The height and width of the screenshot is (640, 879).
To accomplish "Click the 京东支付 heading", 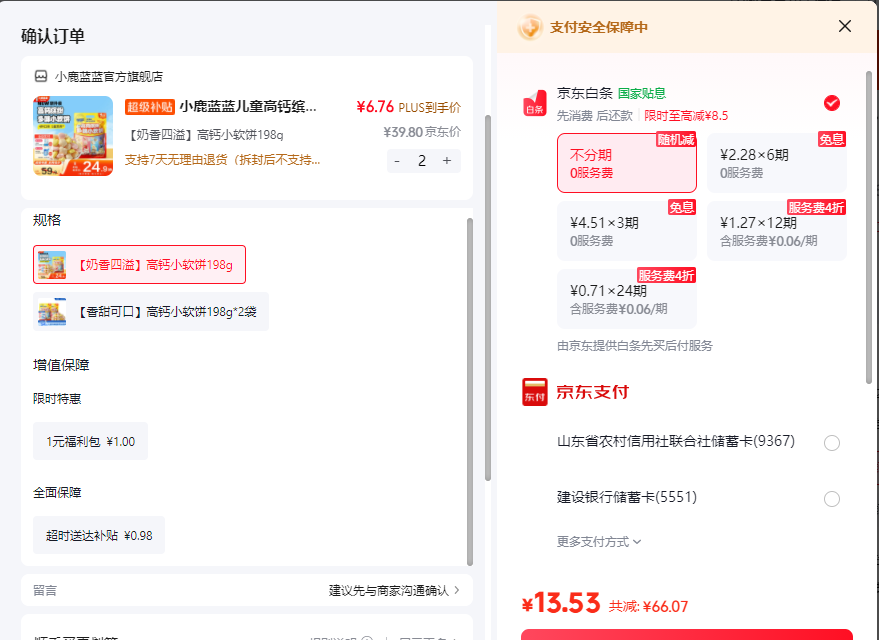I will click(593, 392).
